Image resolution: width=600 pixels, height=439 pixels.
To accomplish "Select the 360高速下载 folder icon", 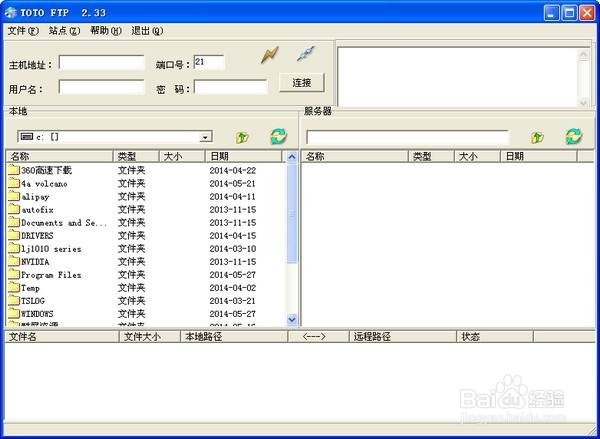I will 14,170.
